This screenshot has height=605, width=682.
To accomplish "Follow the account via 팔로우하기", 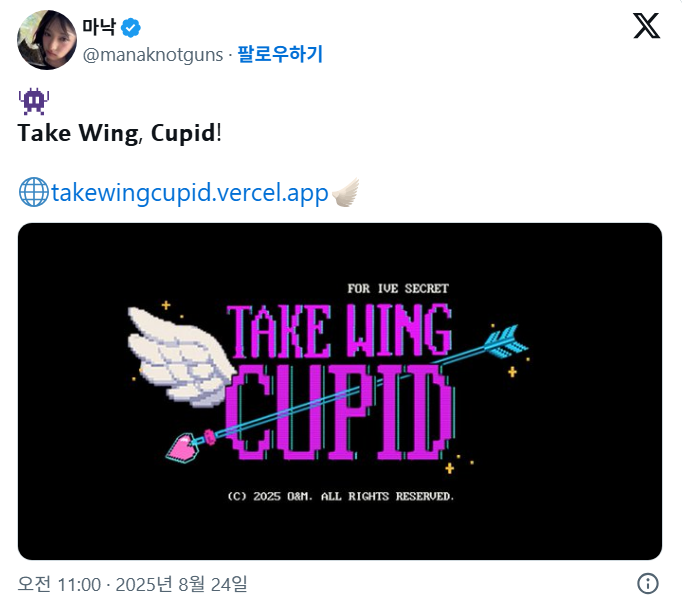I will click(x=280, y=54).
